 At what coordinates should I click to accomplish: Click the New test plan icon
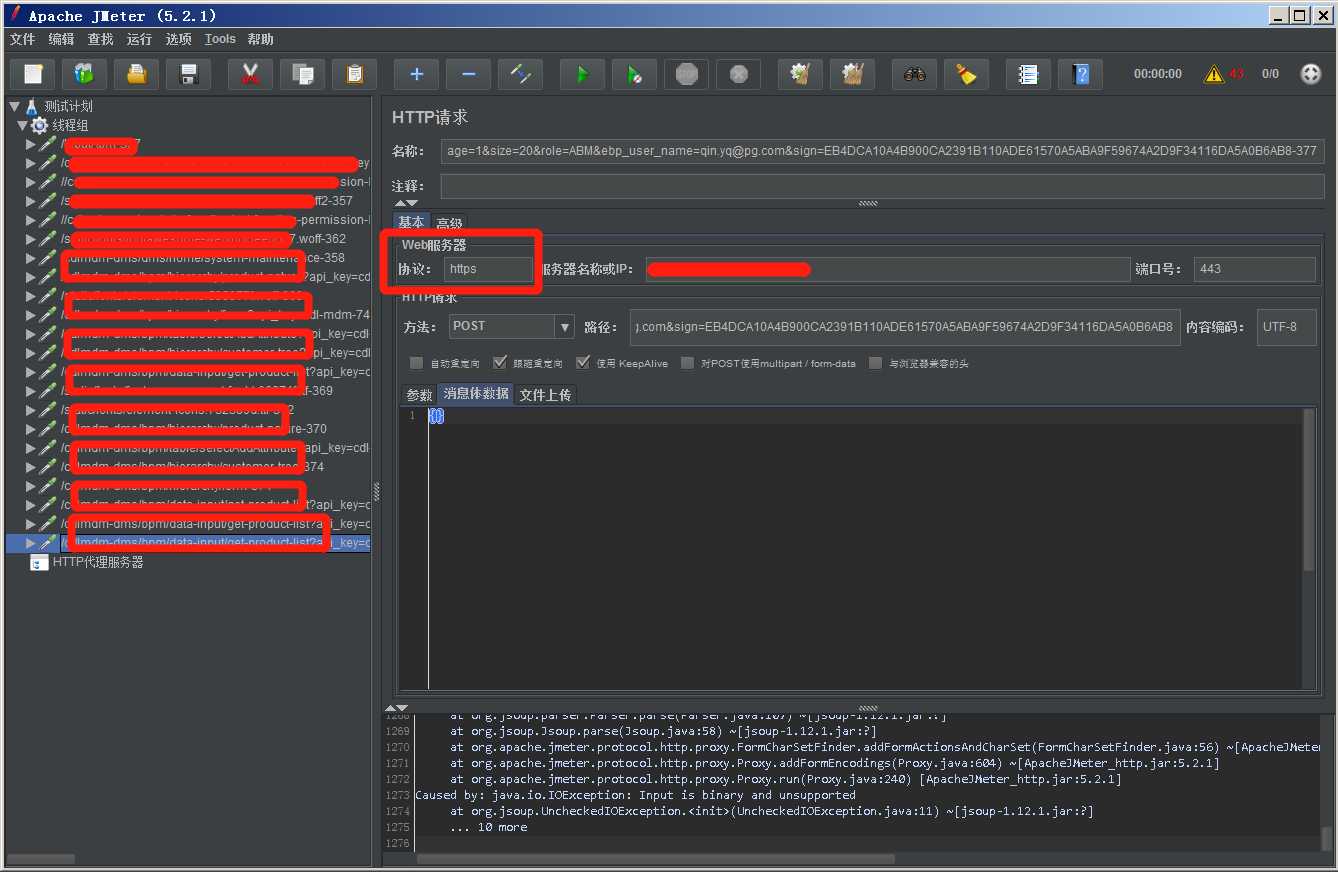[x=32, y=74]
